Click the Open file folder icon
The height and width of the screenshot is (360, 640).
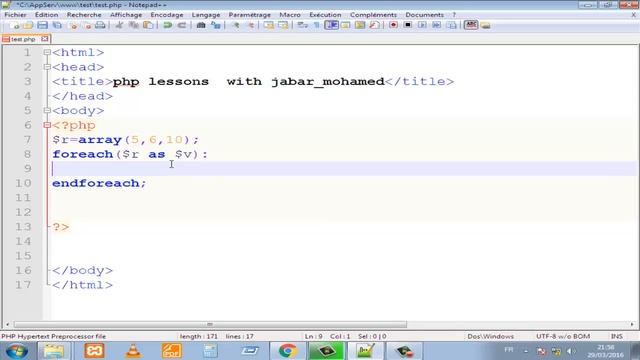28,25
